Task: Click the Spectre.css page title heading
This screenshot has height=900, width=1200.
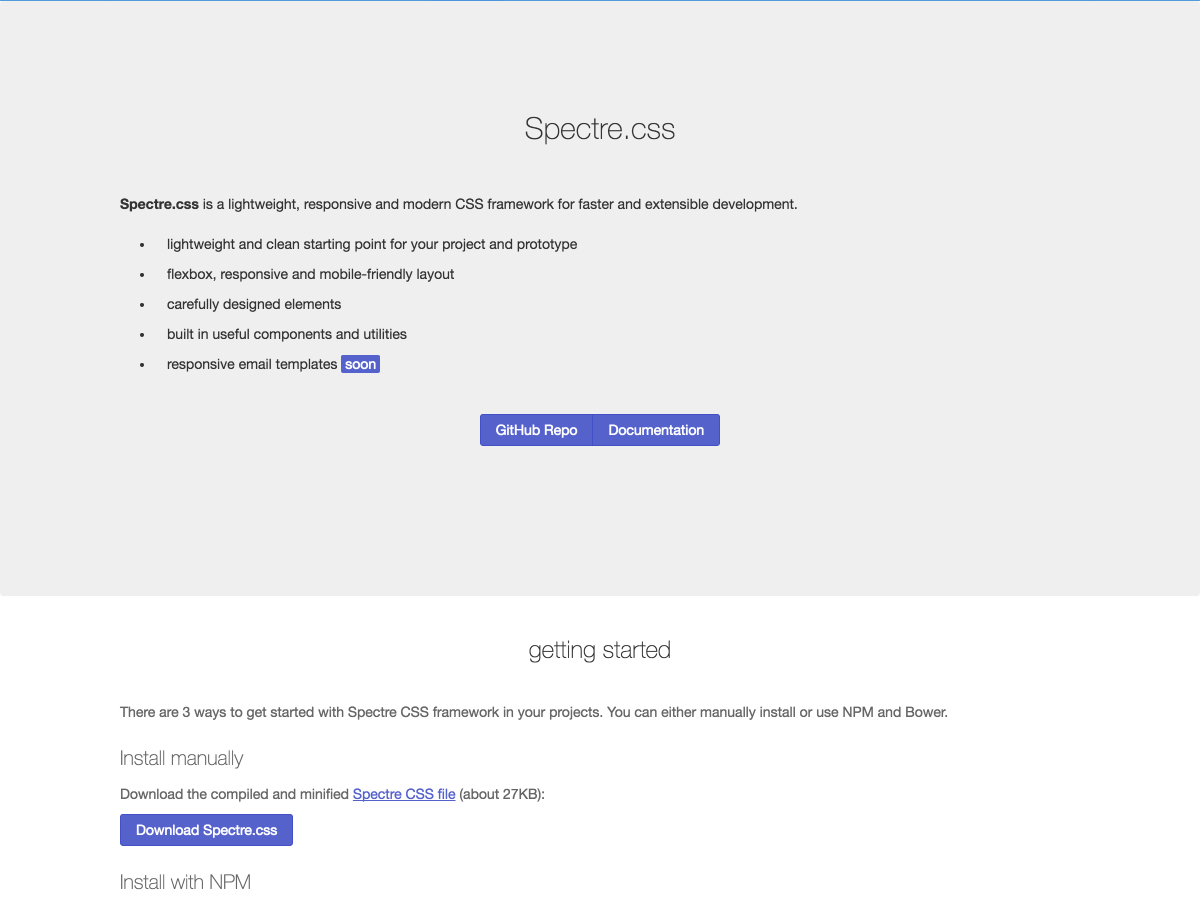Action: (600, 129)
